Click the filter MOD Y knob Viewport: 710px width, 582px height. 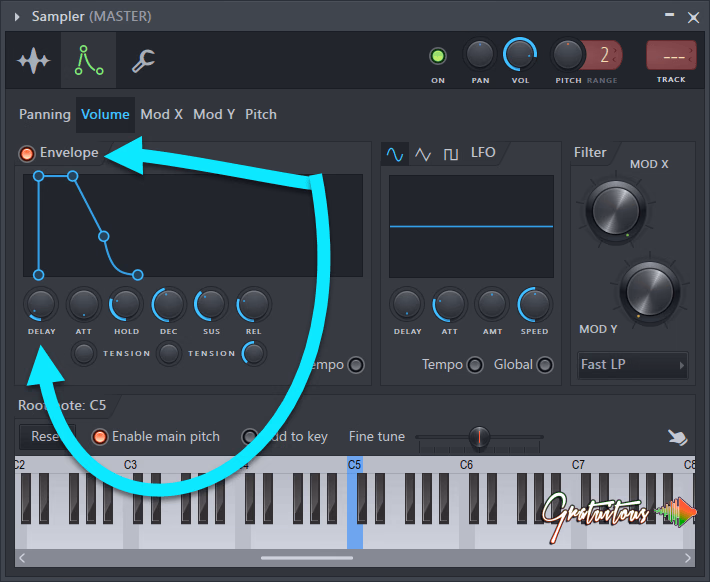650,292
